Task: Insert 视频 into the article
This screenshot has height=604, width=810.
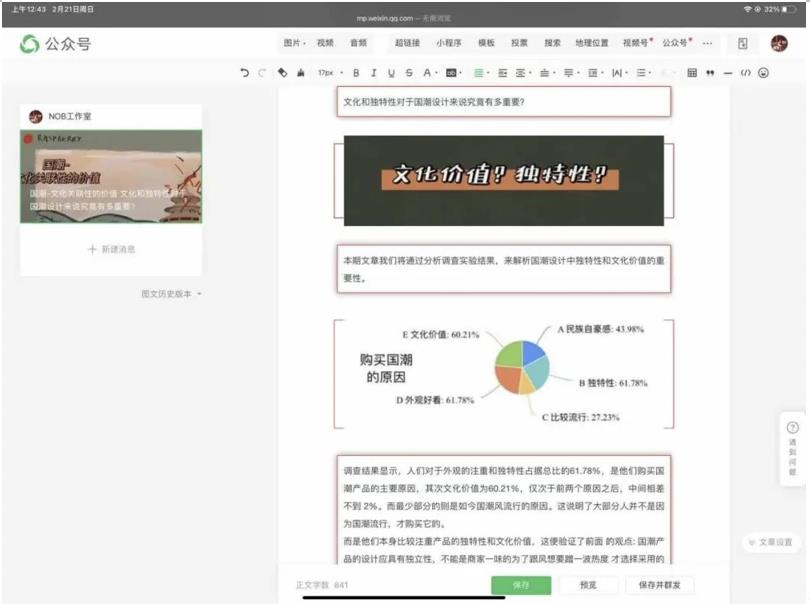Action: pos(325,43)
